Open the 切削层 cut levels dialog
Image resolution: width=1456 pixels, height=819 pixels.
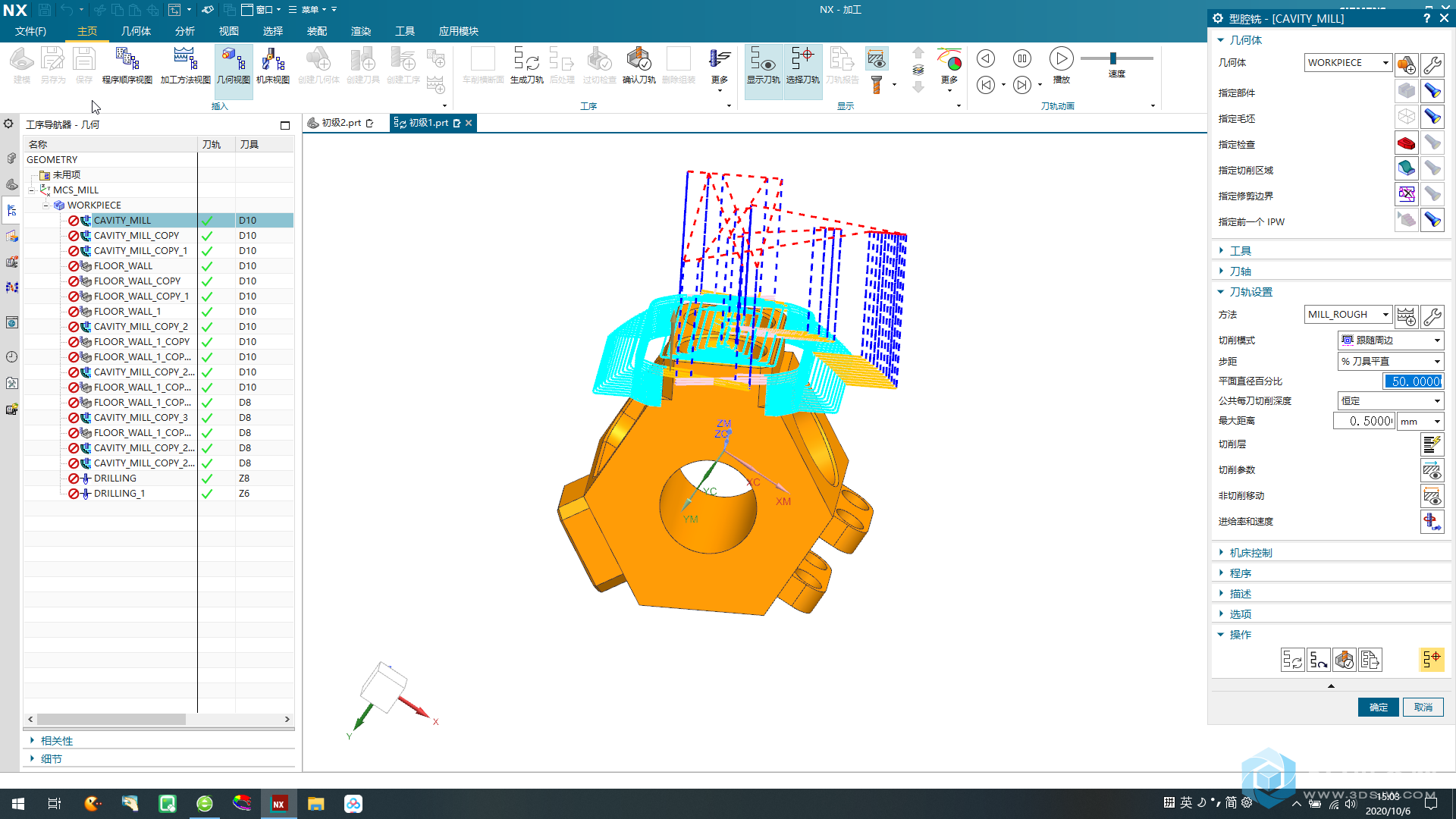point(1431,444)
